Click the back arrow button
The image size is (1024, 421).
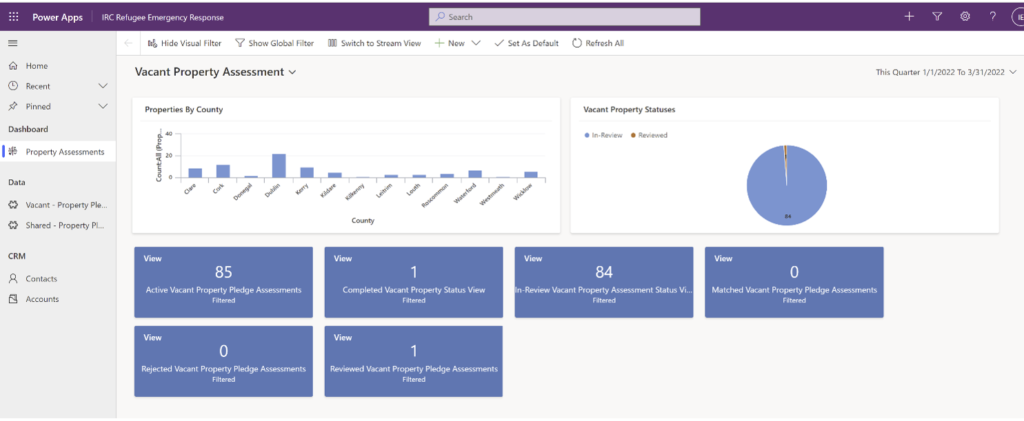[x=128, y=43]
